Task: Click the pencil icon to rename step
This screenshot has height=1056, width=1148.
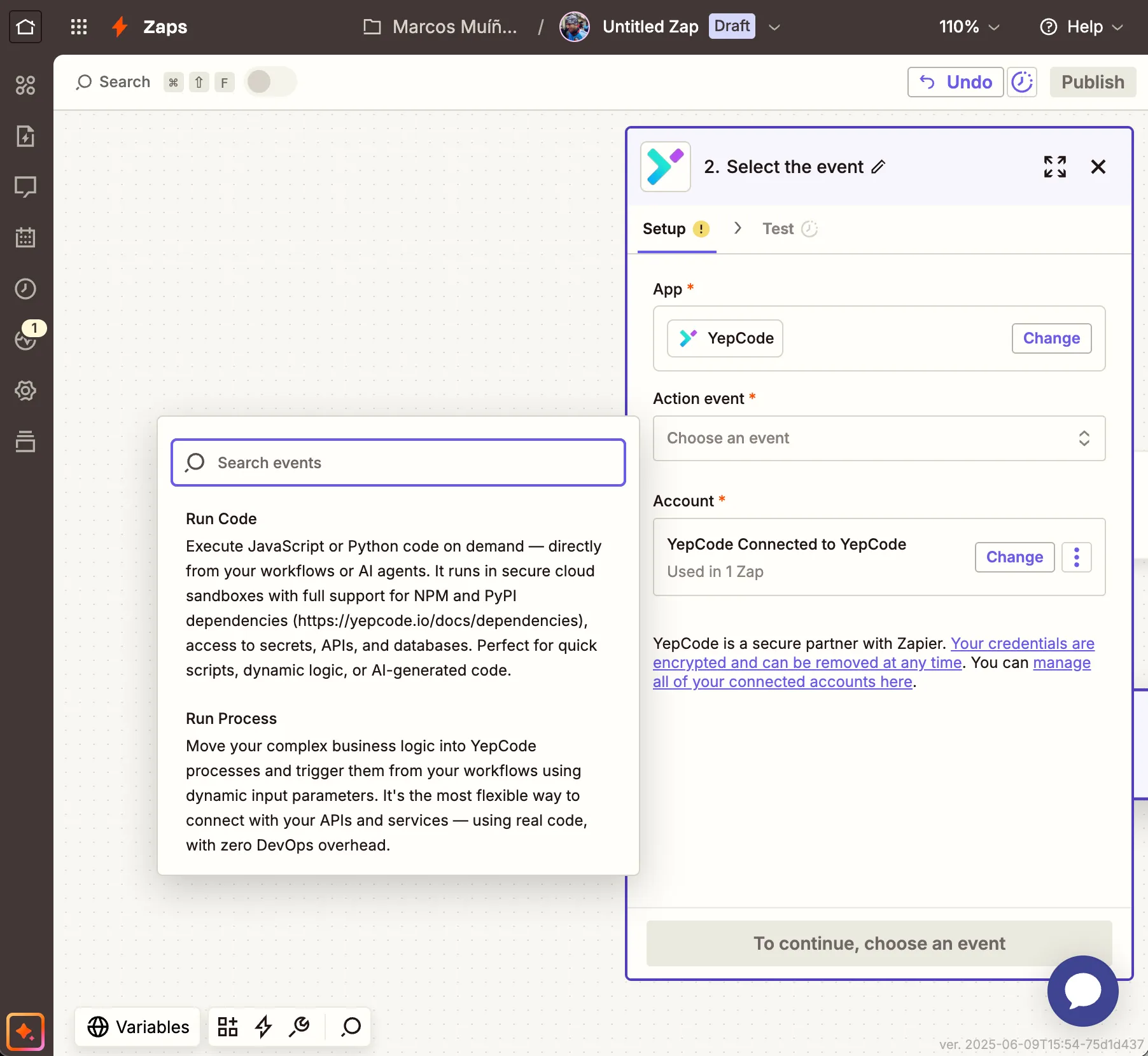Action: pos(878,167)
